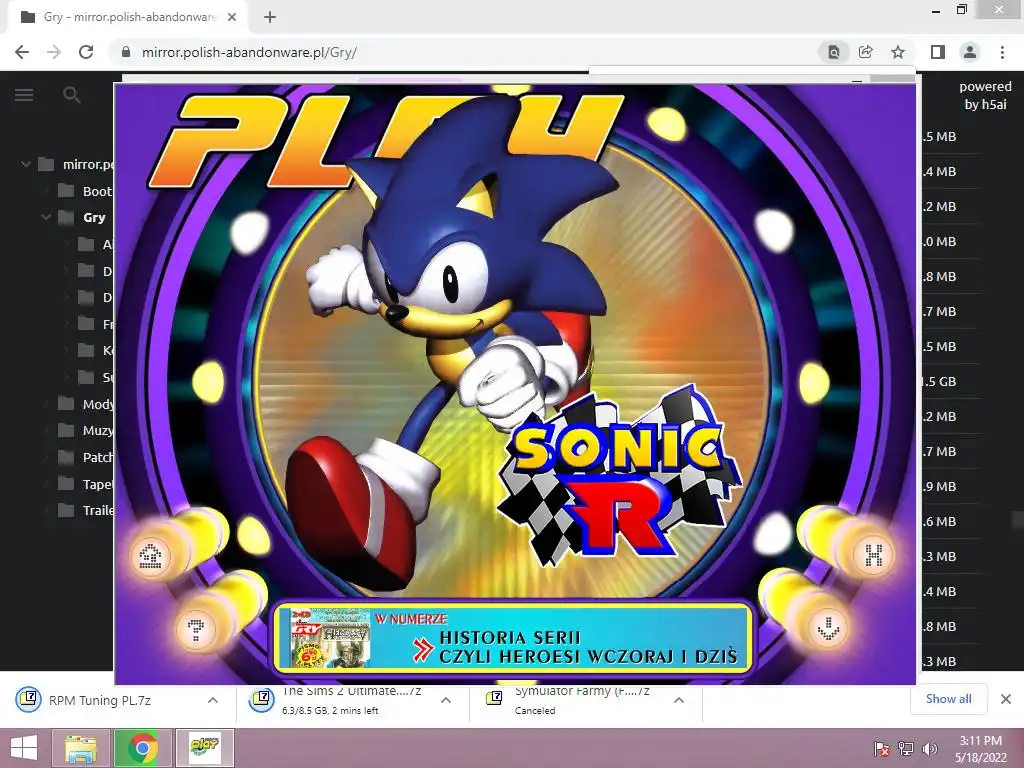Close the Gry browser tab
1024x768 pixels.
click(232, 17)
